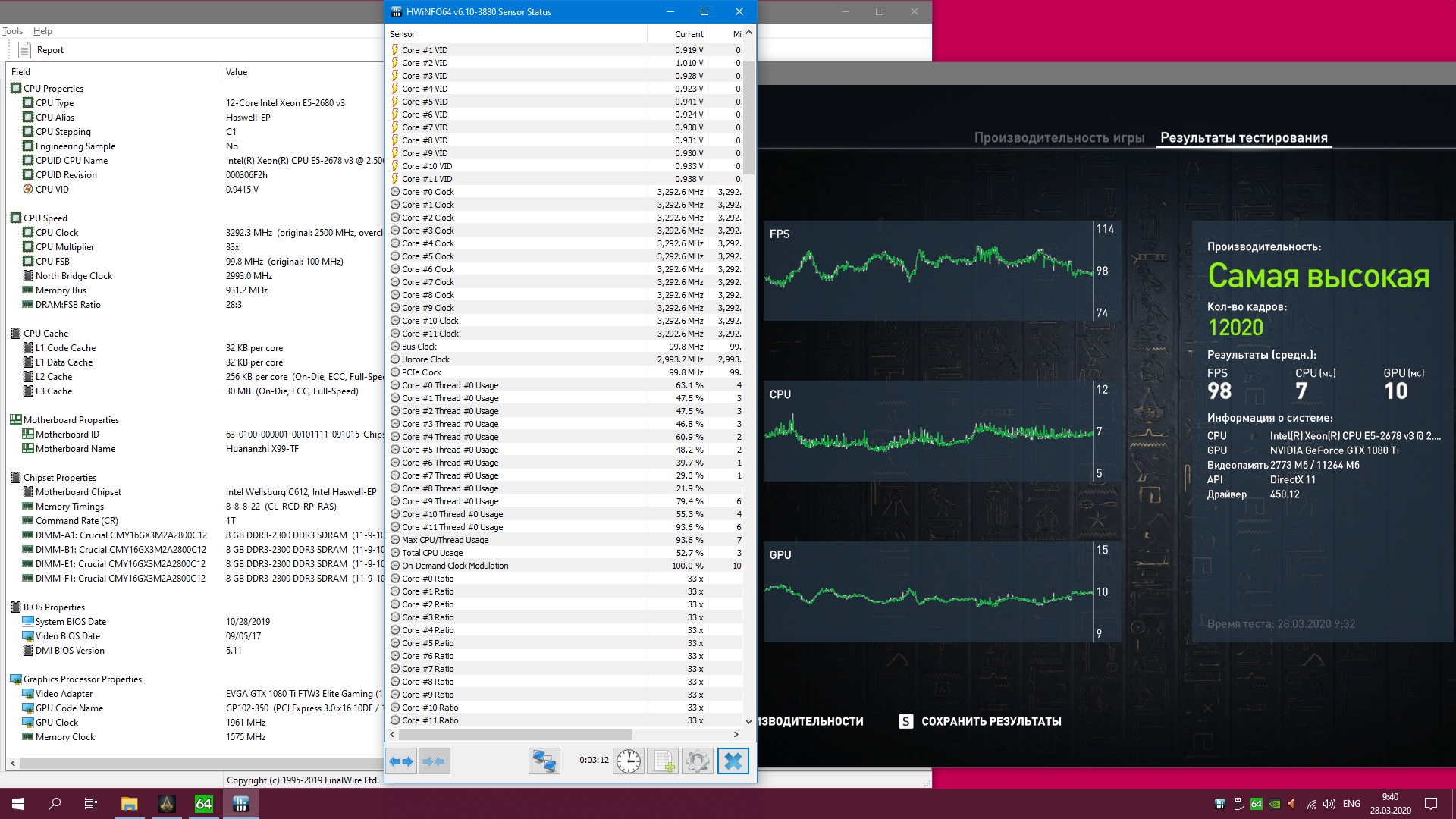Viewport: 1456px width, 819px height.
Task: Click the expand sensor columns arrows button
Action: click(x=401, y=761)
